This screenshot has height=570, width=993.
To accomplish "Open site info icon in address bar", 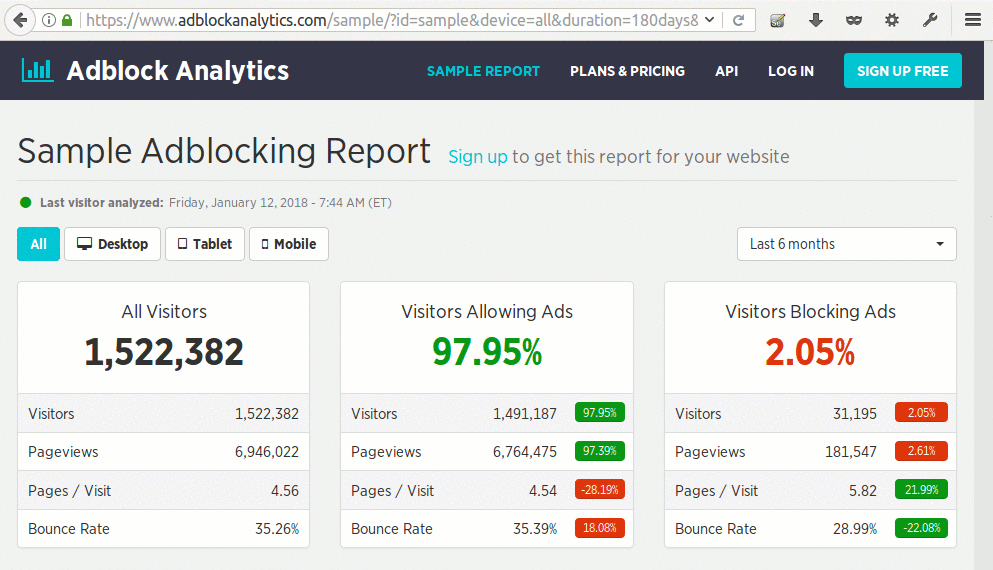I will click(49, 20).
